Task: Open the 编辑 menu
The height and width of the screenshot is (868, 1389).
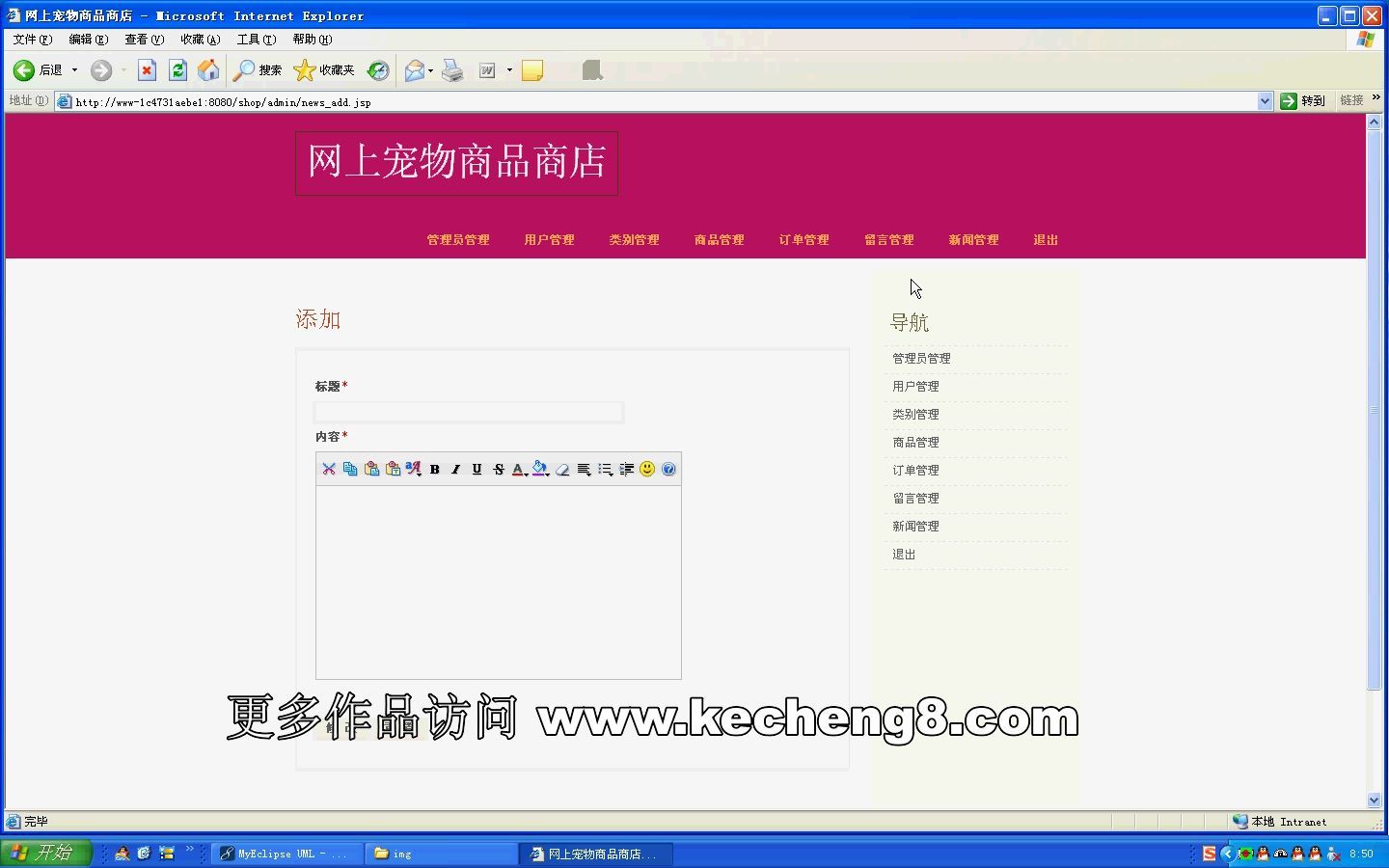Action: point(88,40)
